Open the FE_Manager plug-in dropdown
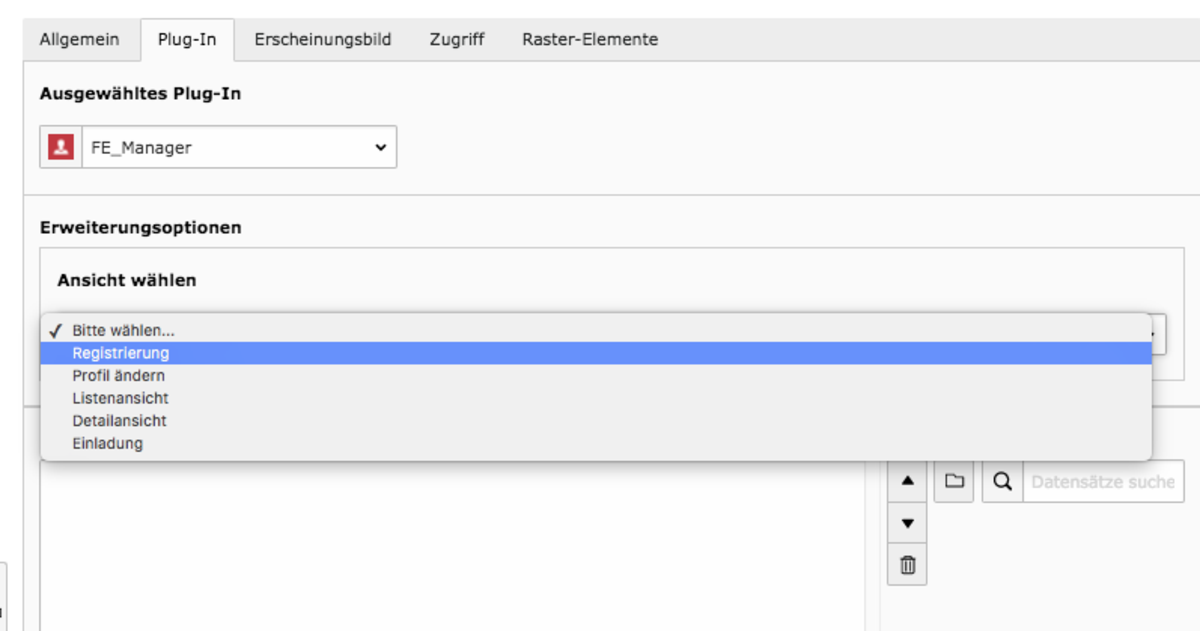The image size is (1200, 631). [218, 147]
